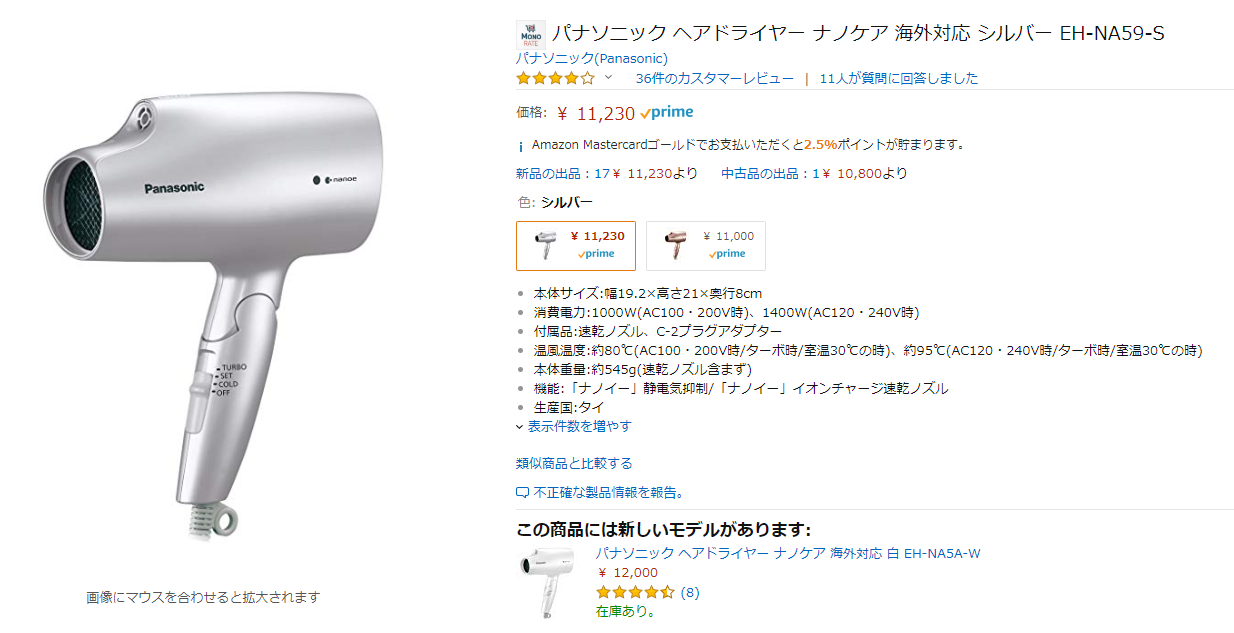Open the newer model EH-NA5A-W title link

point(788,553)
